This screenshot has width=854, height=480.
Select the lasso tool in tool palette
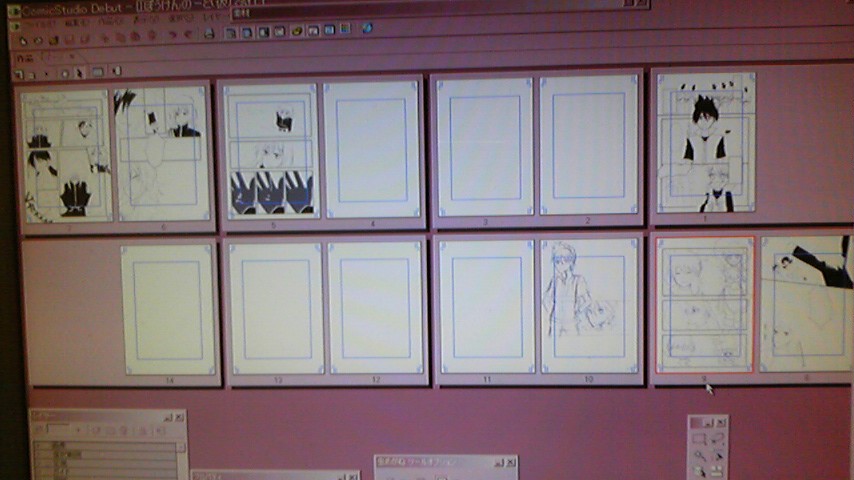coord(717,438)
